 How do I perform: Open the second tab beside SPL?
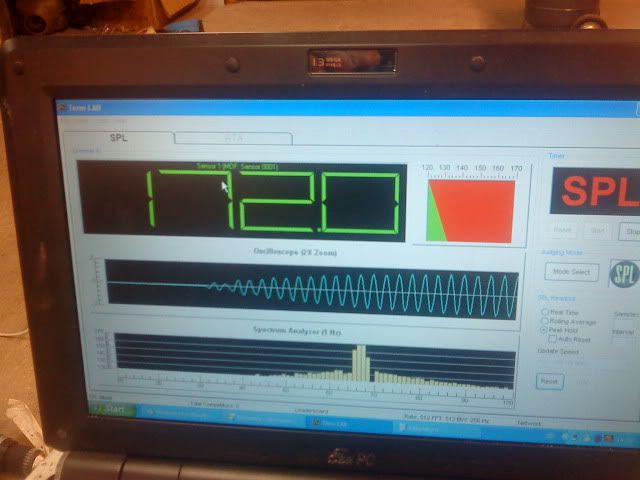point(233,138)
